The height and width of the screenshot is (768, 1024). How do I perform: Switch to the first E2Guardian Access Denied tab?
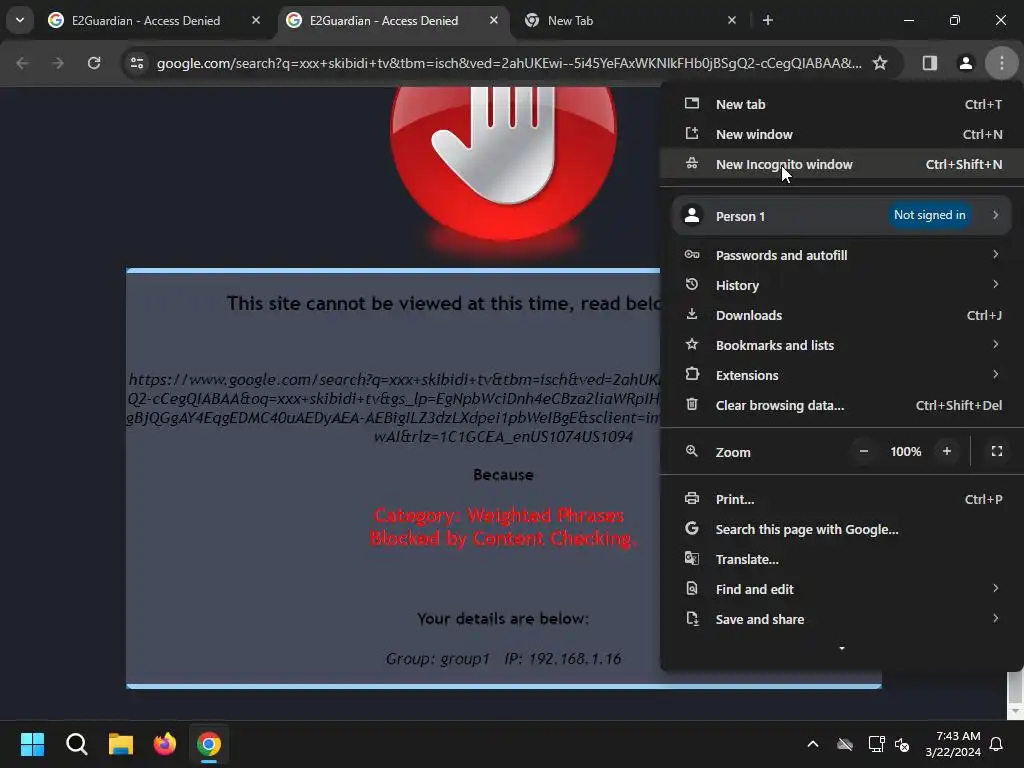tap(146, 20)
